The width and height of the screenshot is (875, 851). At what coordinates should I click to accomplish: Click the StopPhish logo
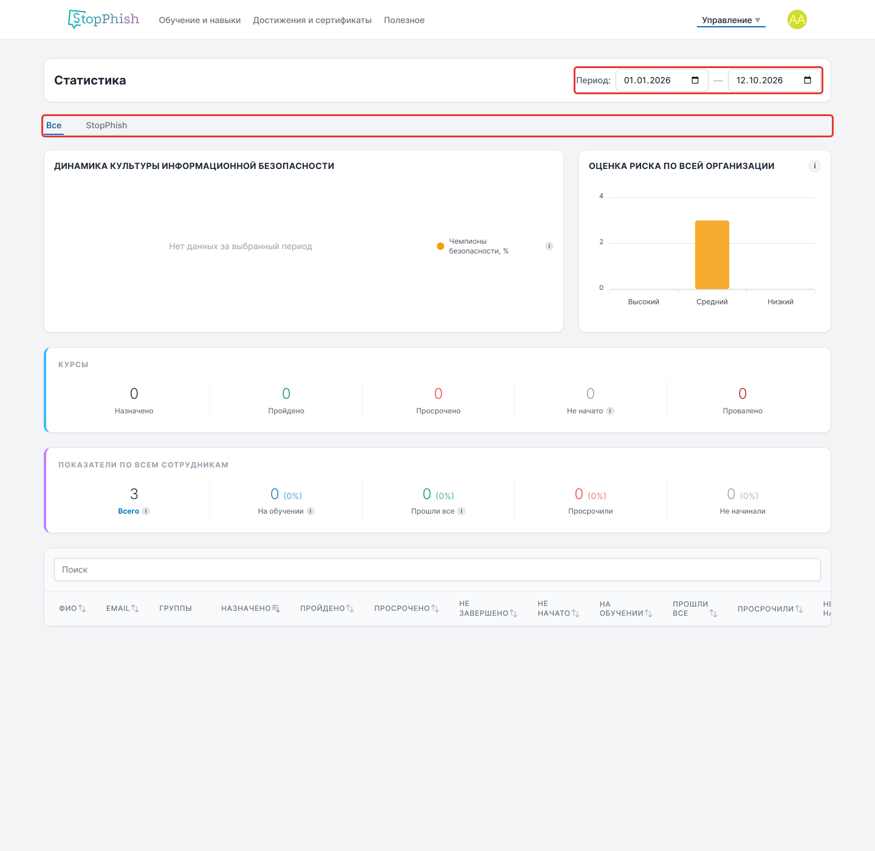point(103,19)
